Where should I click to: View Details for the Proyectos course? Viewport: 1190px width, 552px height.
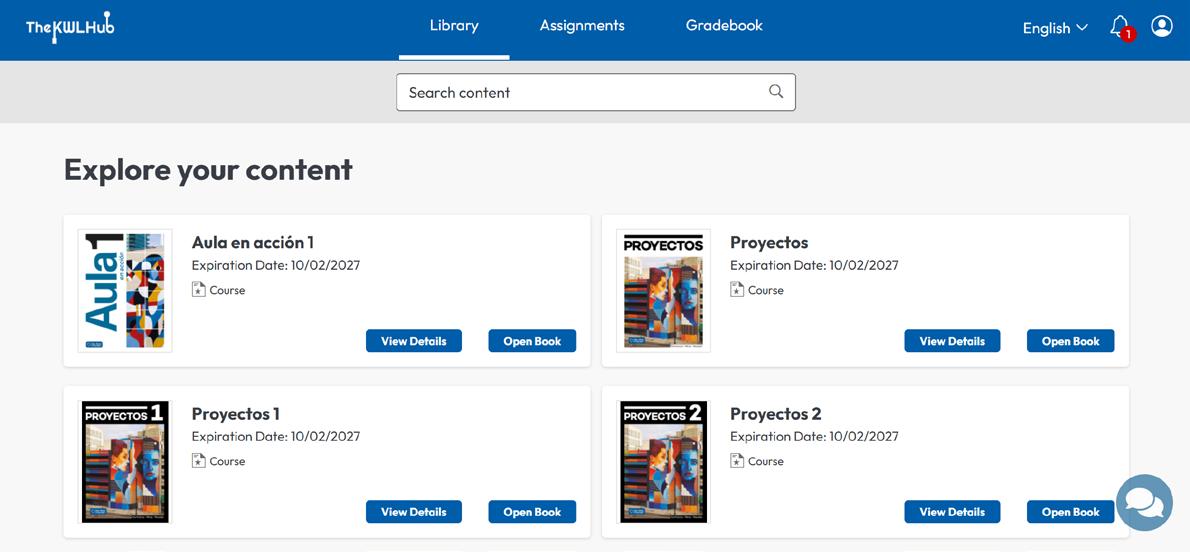click(x=952, y=341)
